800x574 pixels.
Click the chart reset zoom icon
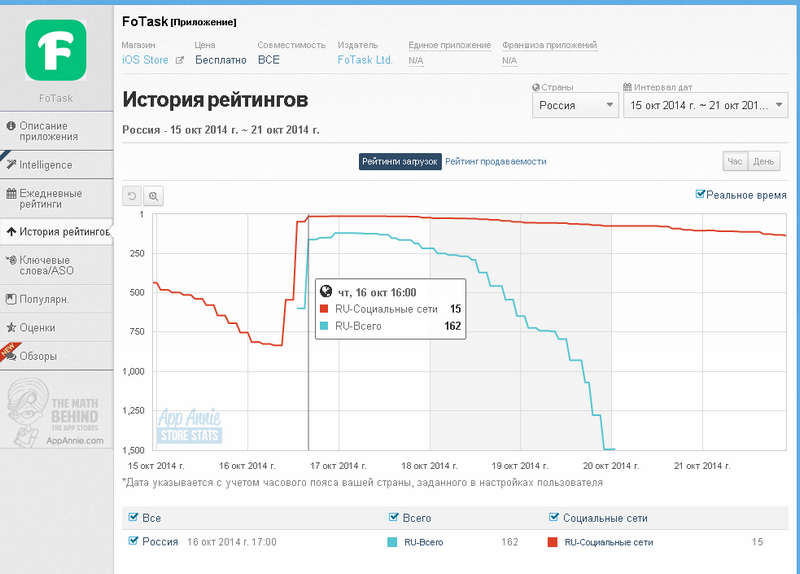pyautogui.click(x=132, y=196)
